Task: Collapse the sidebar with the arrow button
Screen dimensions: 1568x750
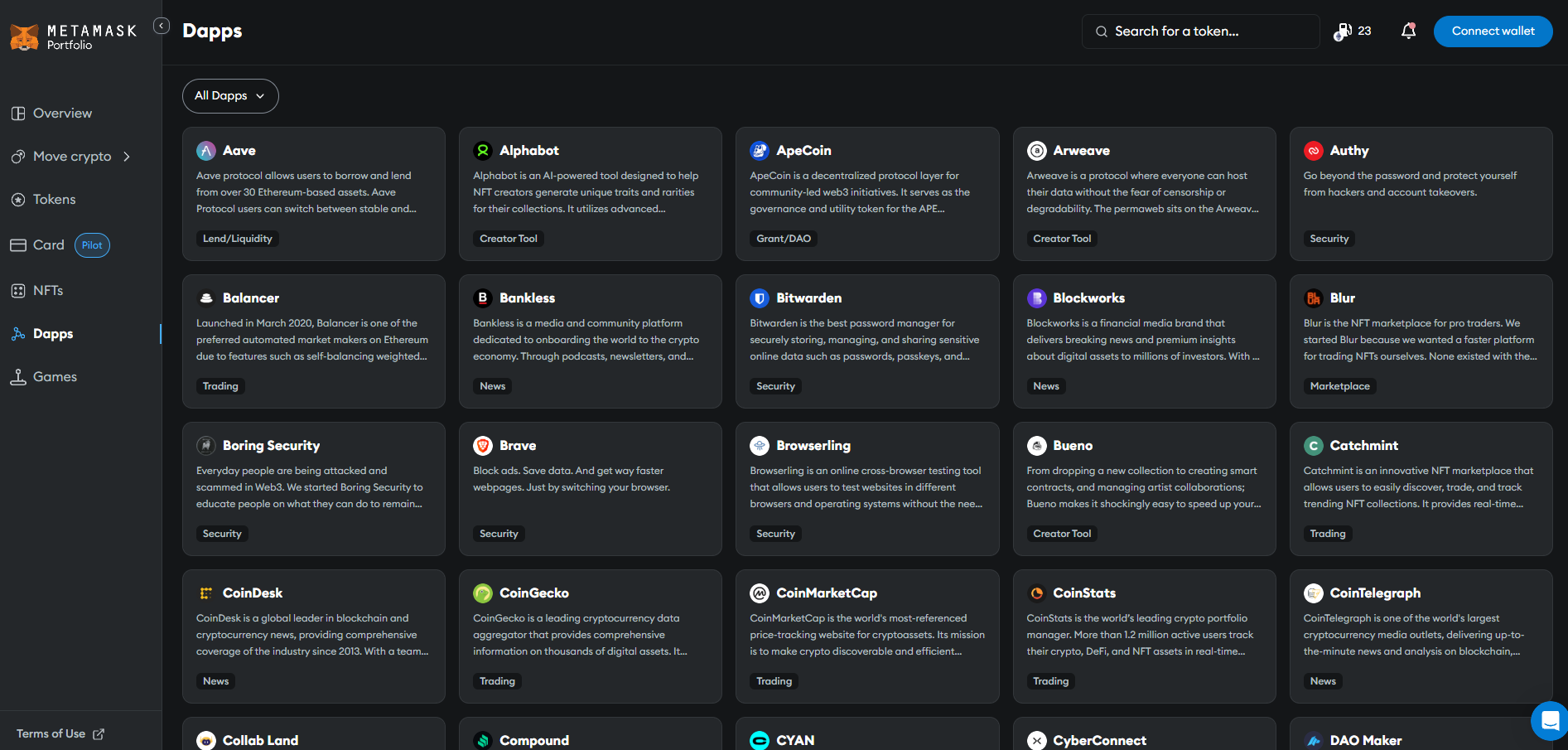Action: point(162,26)
